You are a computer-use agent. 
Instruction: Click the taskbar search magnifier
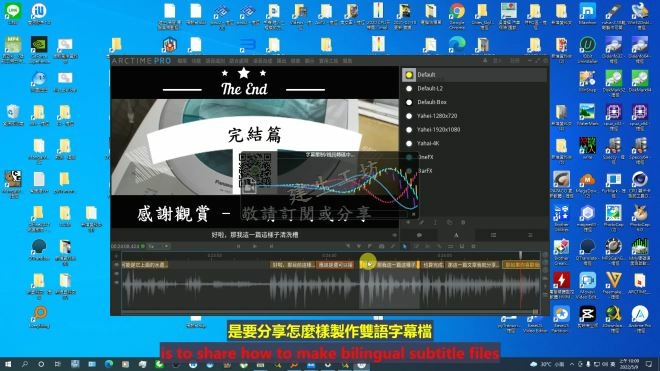24,364
